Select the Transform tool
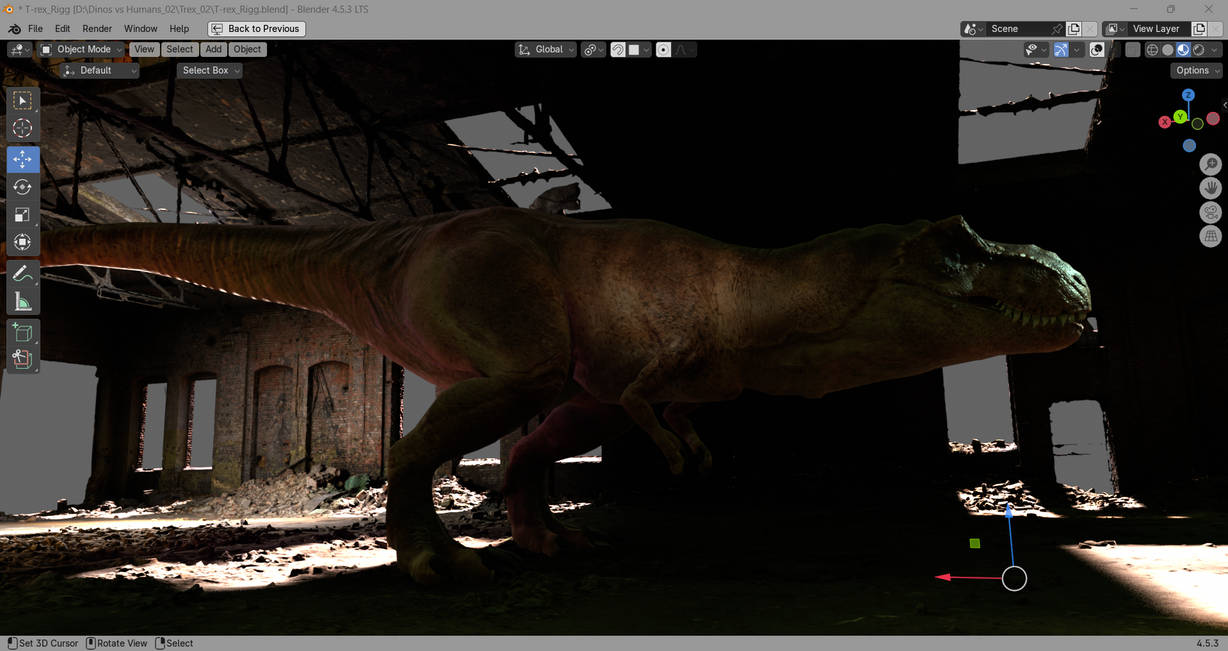1228x651 pixels. click(x=22, y=242)
